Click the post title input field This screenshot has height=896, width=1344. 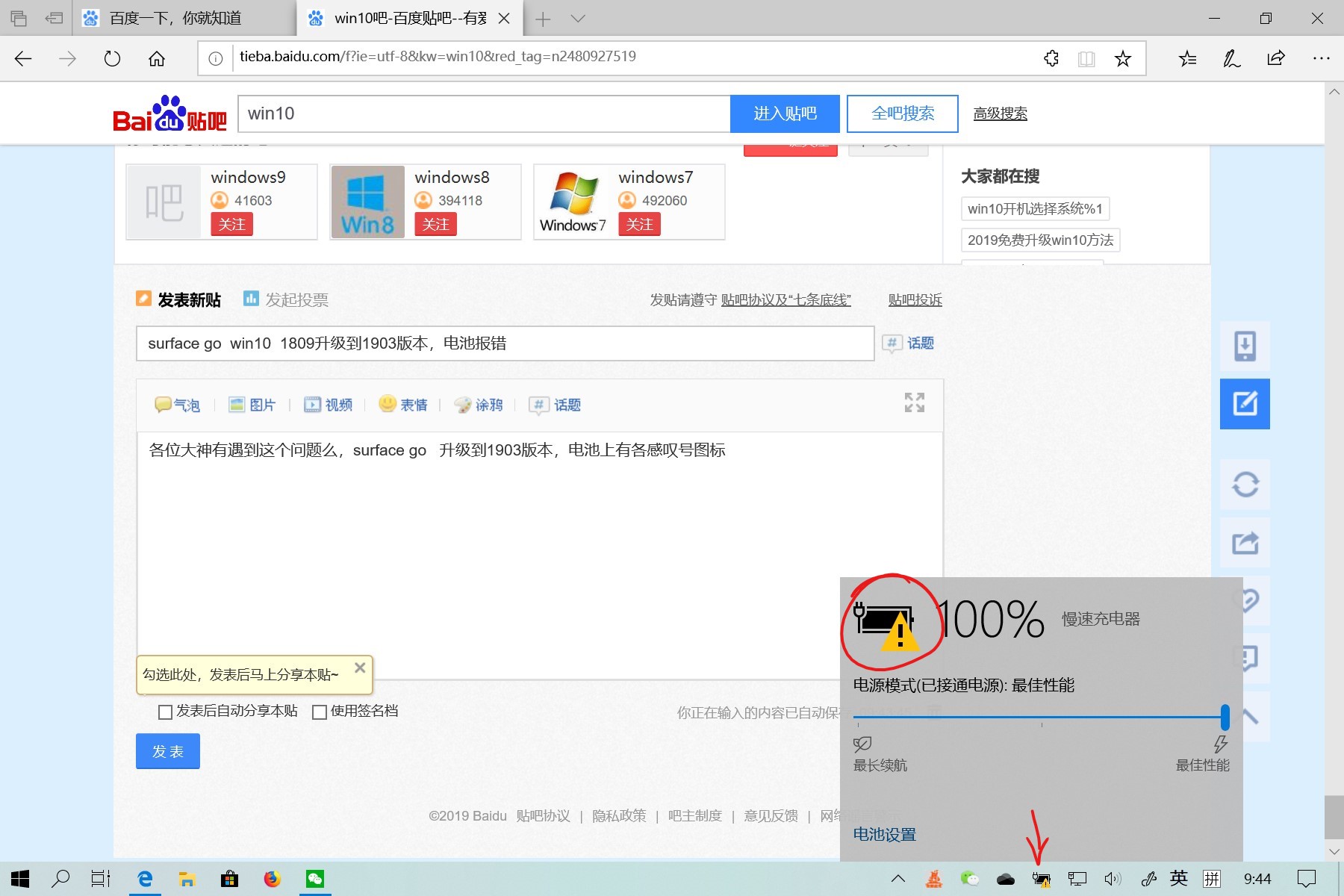coord(505,343)
